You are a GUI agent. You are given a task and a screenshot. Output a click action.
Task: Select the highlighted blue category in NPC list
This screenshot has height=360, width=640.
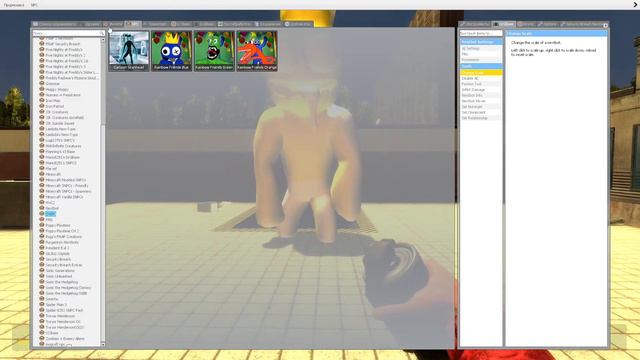pyautogui.click(x=50, y=214)
